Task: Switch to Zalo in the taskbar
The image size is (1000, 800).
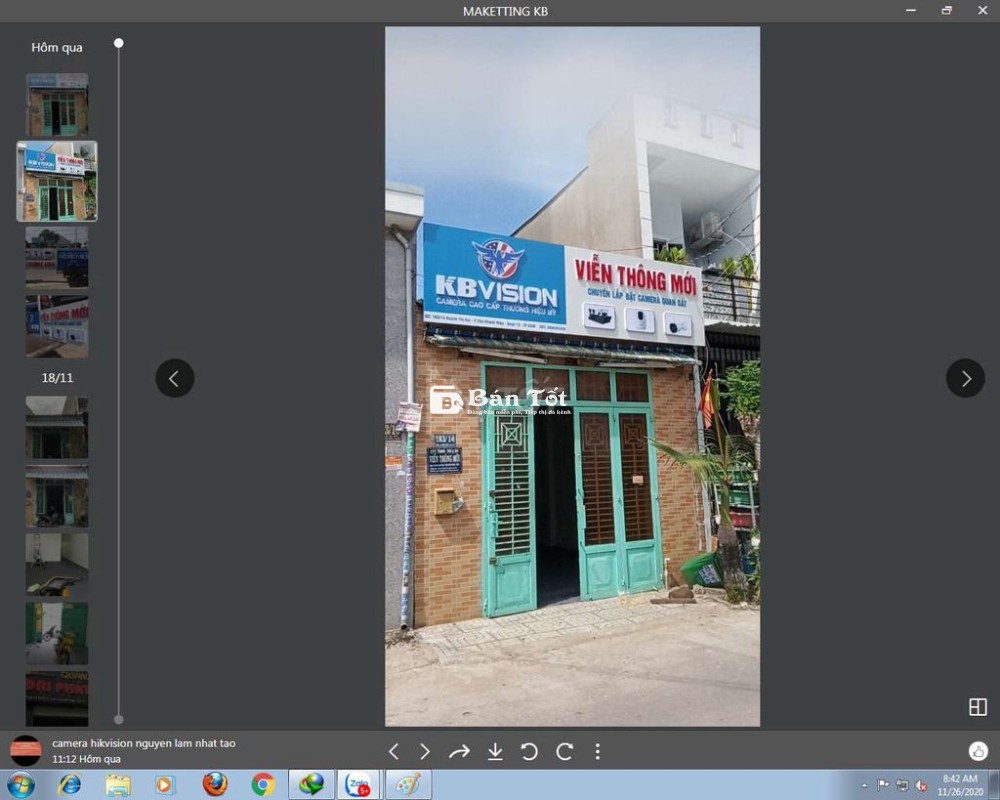Action: pos(358,785)
